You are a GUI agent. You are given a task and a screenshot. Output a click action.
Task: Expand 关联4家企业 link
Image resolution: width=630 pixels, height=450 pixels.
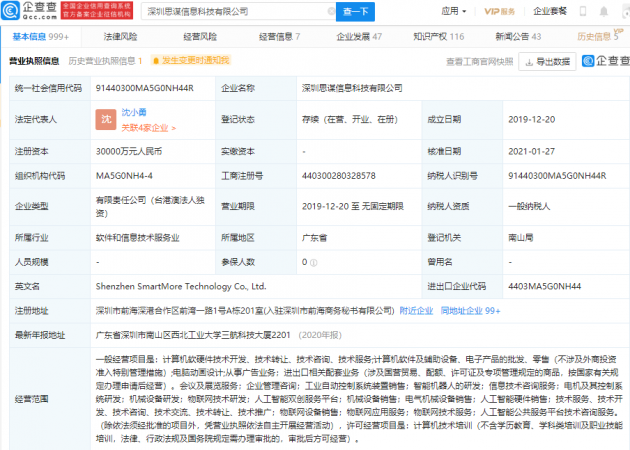149,128
